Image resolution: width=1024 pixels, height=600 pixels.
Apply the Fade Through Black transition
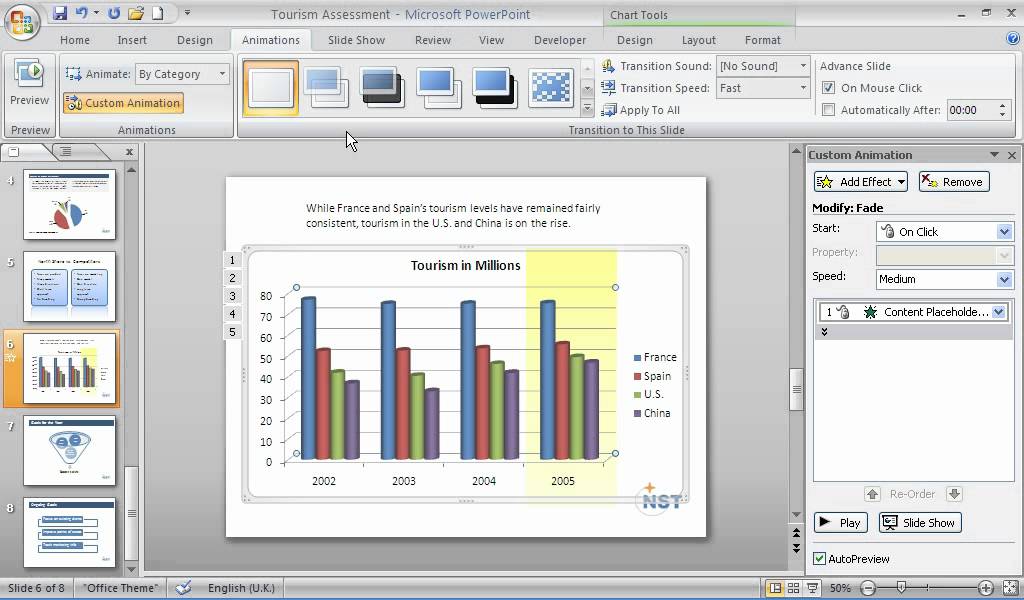pos(382,87)
